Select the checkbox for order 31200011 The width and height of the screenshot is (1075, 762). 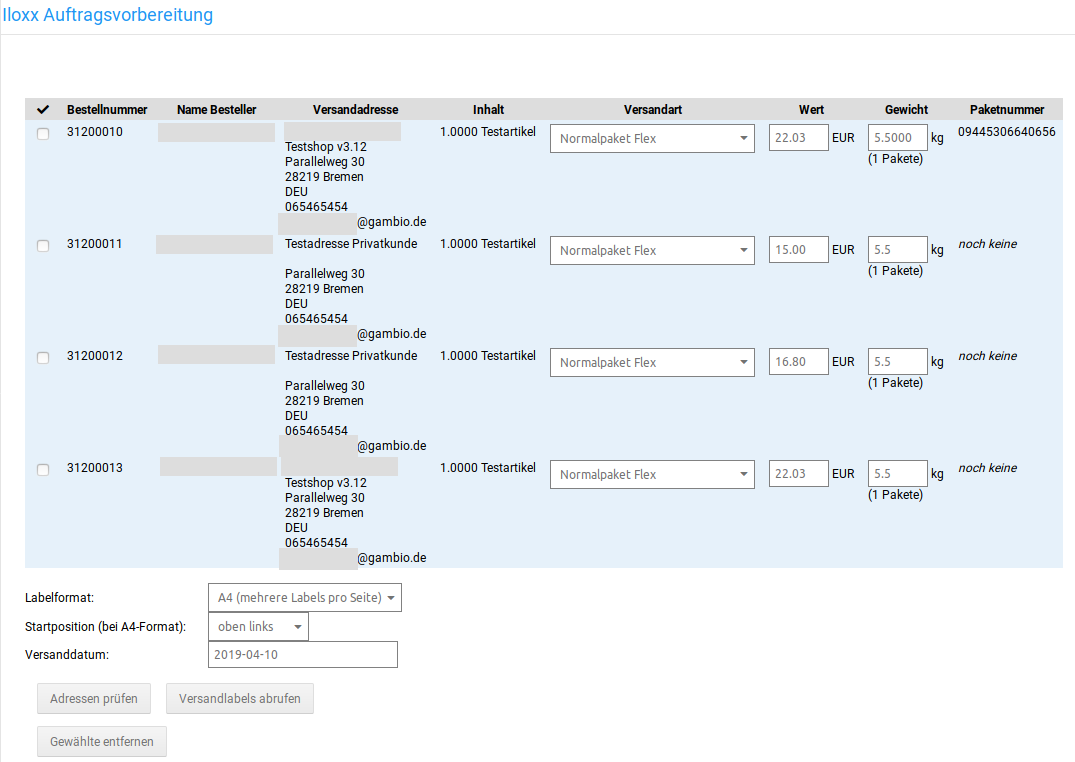tap(43, 246)
